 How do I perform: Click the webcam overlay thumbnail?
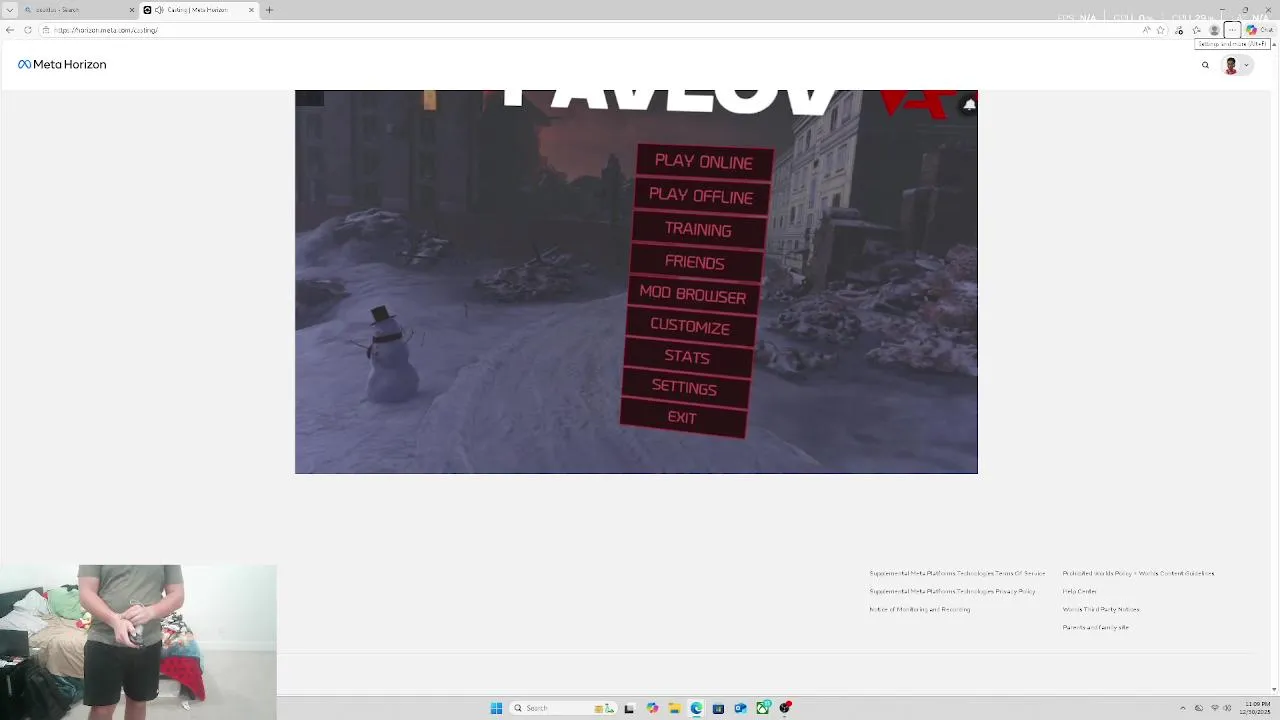[x=138, y=642]
